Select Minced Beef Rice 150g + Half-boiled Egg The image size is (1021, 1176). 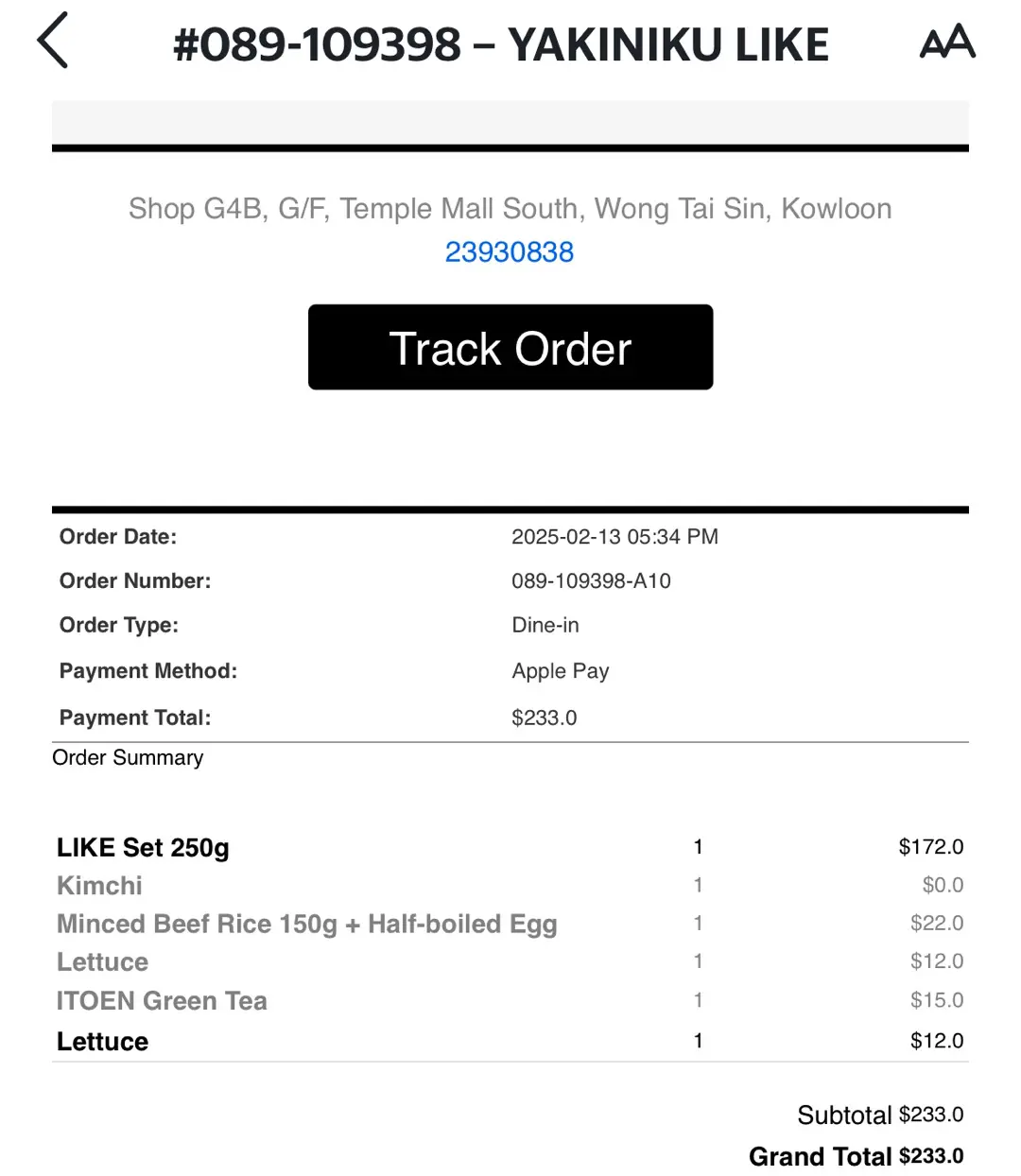(x=306, y=924)
